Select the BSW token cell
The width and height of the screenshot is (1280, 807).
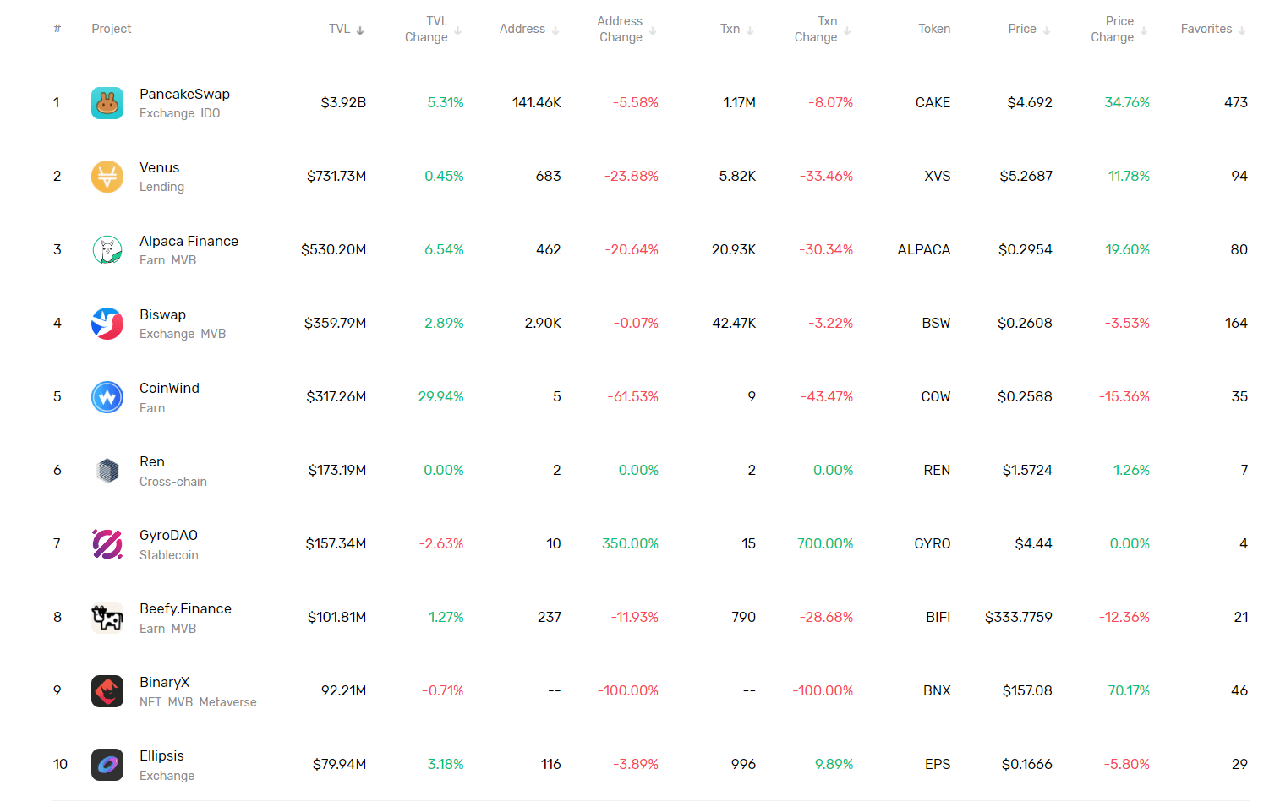pyautogui.click(x=936, y=323)
